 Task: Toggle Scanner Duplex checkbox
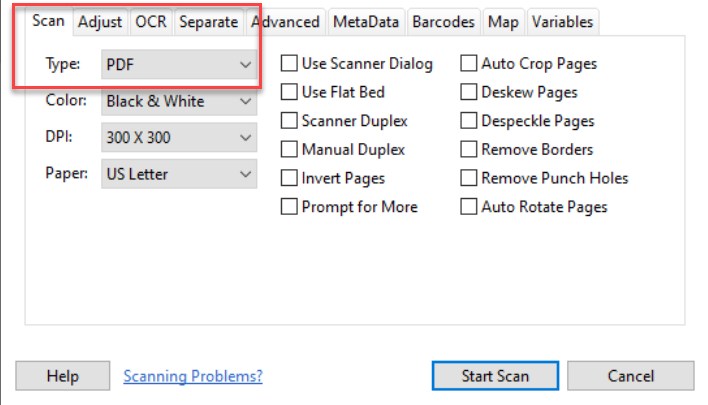pos(289,121)
